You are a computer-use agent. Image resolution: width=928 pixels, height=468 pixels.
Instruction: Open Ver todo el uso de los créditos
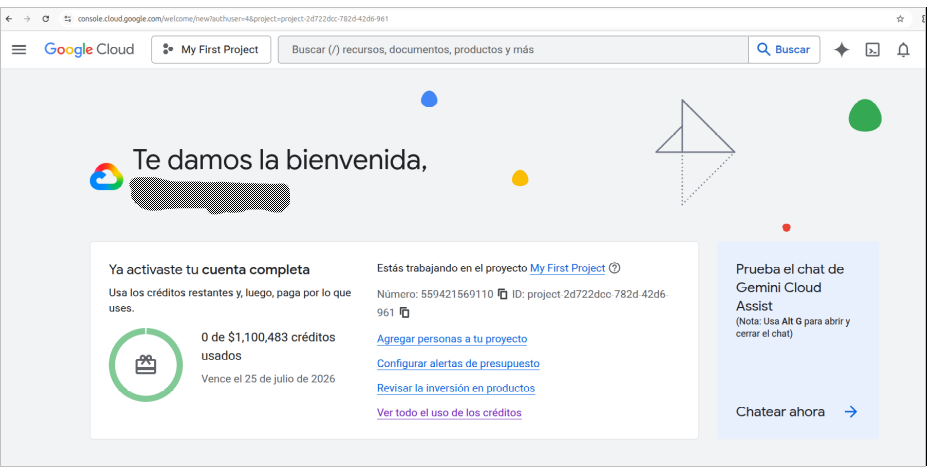point(449,413)
